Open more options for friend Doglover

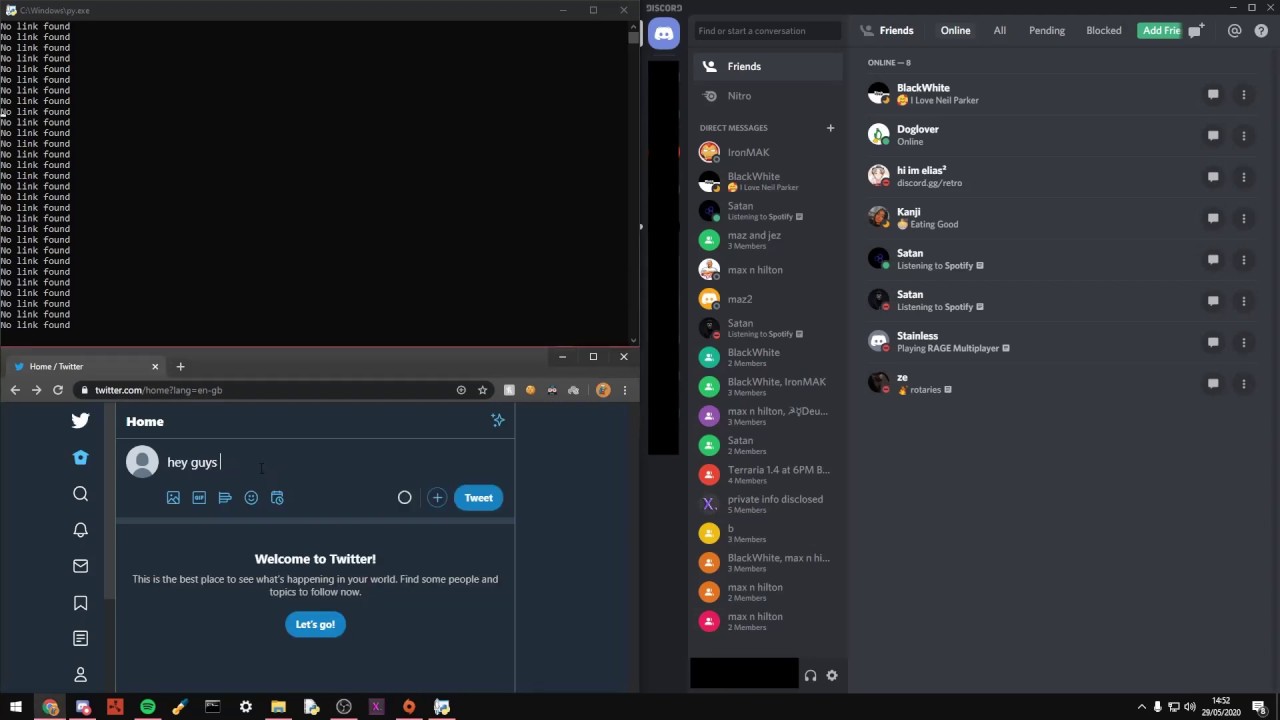[x=1243, y=136]
